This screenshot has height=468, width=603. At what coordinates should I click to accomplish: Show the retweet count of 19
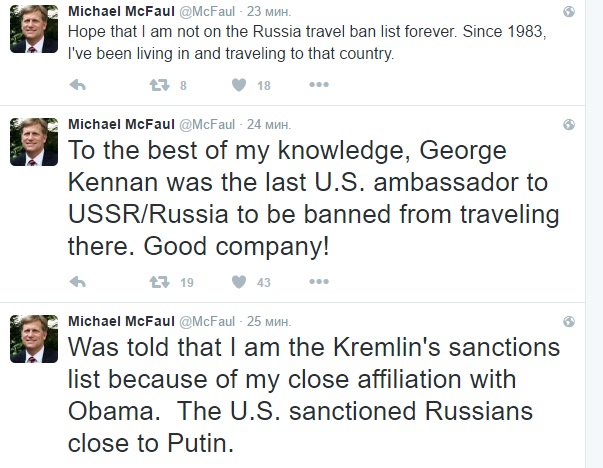pyautogui.click(x=186, y=283)
